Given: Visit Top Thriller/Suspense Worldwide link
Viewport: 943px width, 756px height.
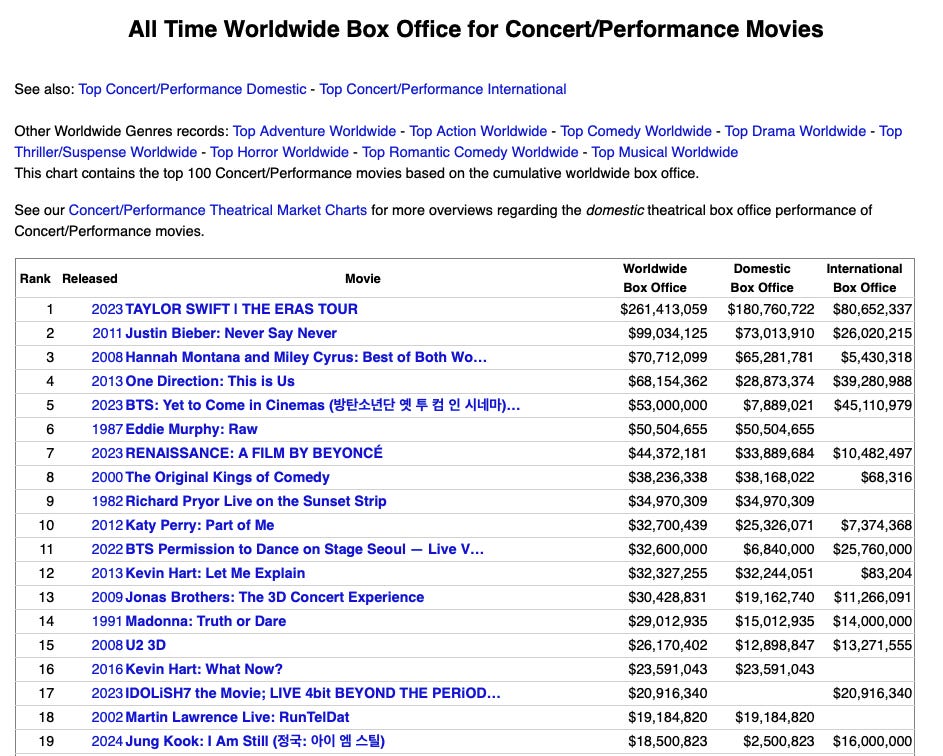Looking at the screenshot, I should click(106, 152).
